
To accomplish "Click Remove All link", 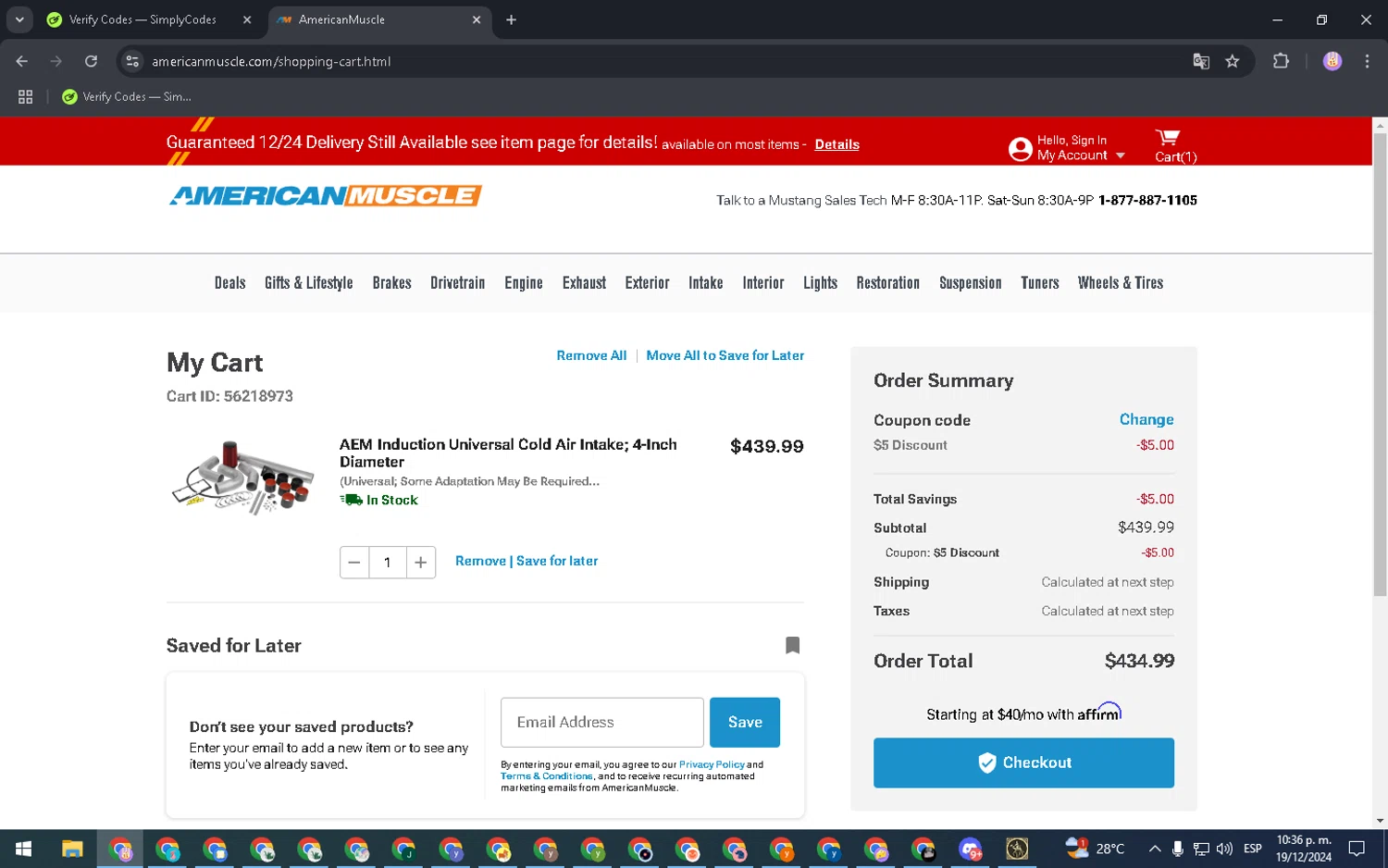I will pos(591,355).
